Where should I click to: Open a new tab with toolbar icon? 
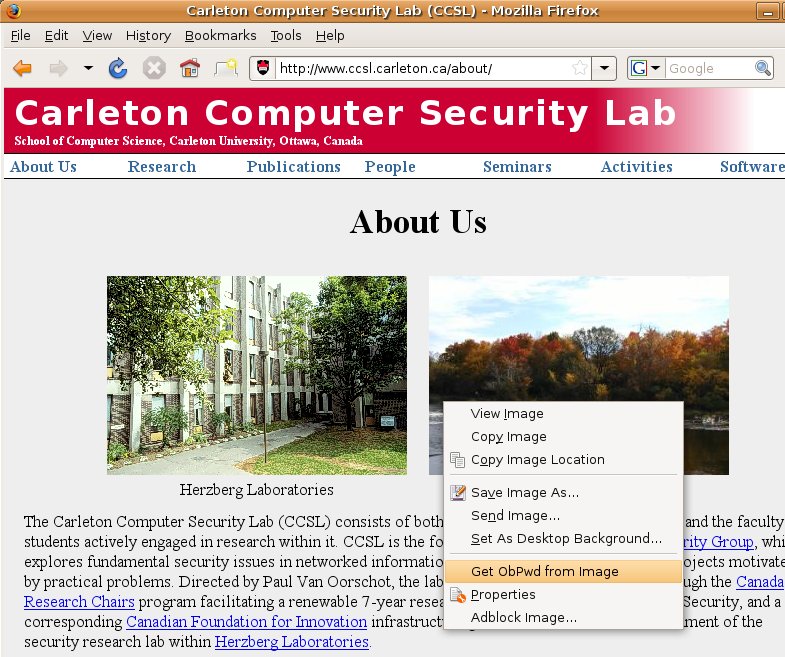tap(226, 68)
